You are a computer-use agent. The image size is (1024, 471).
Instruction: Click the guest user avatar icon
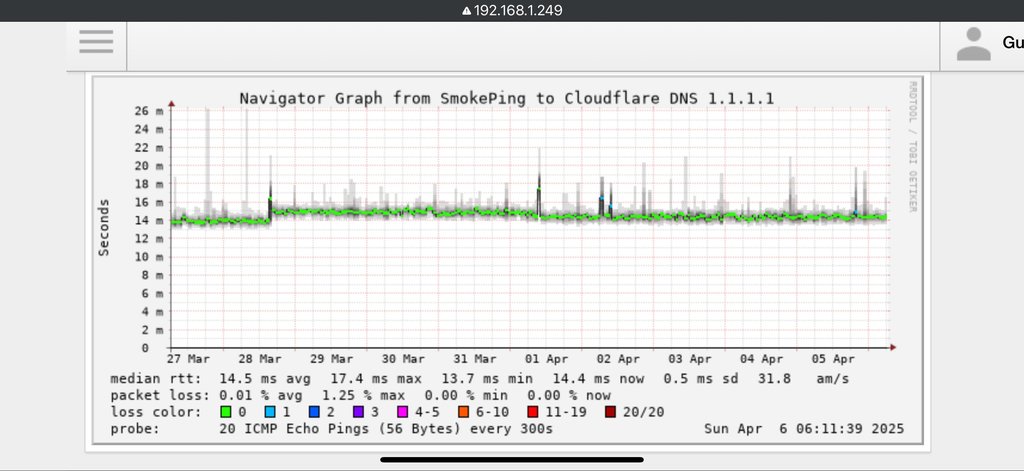pyautogui.click(x=974, y=44)
